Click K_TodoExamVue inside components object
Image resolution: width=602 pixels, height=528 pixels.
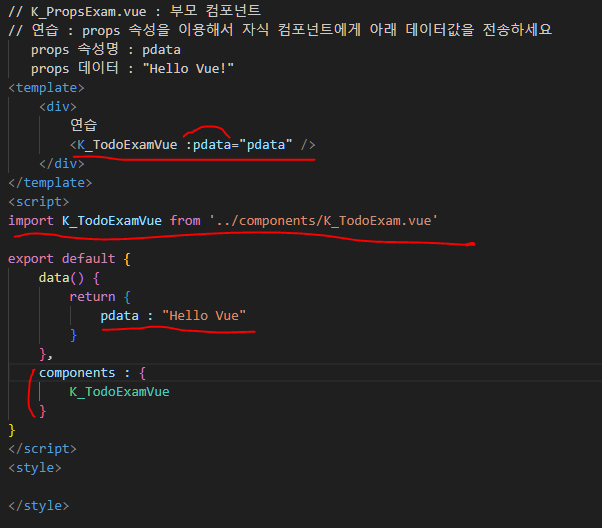pos(119,392)
